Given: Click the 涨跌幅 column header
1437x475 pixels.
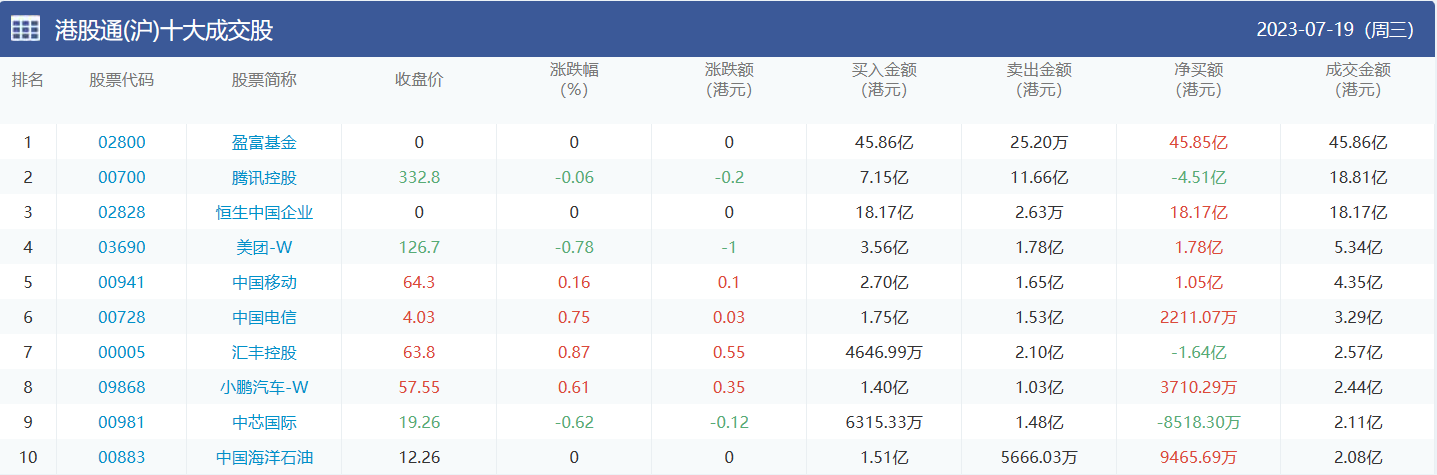Looking at the screenshot, I should (x=574, y=80).
